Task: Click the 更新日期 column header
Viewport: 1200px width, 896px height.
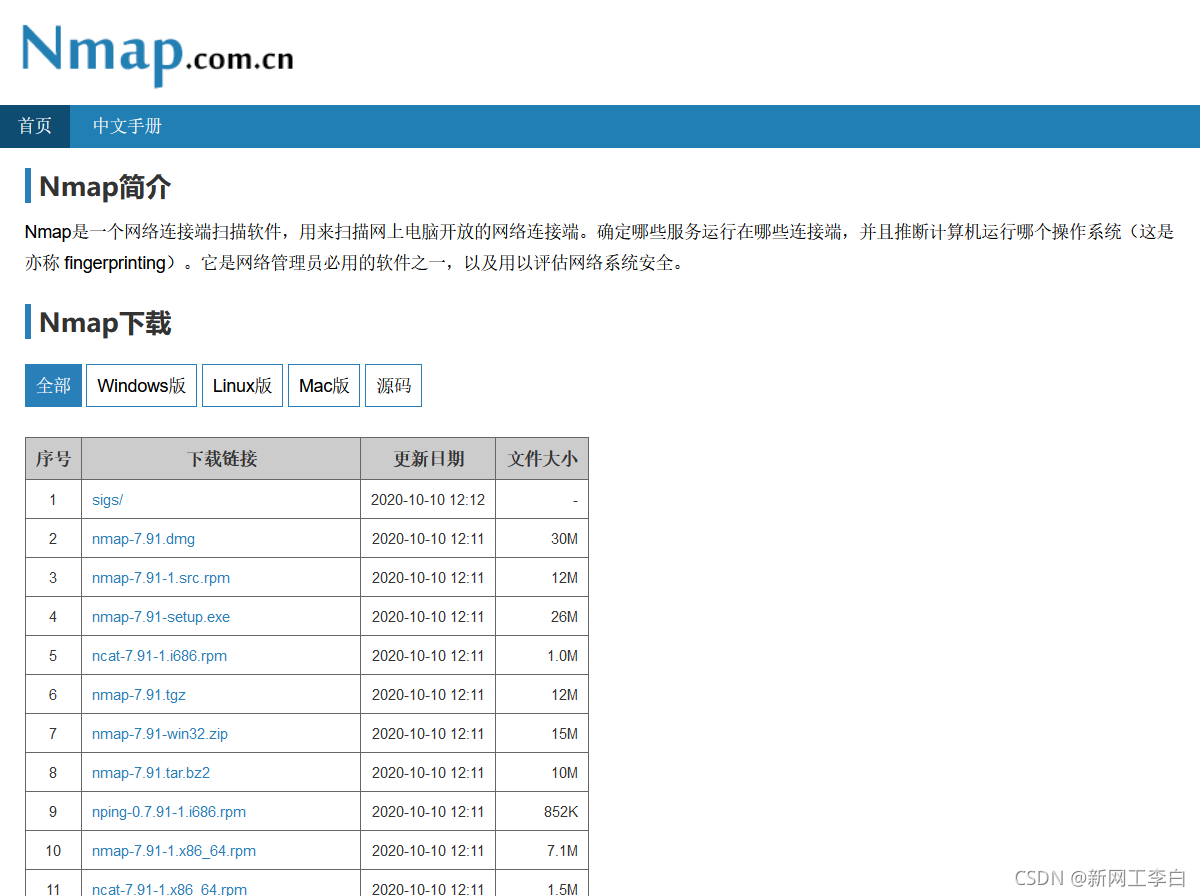Action: (x=428, y=459)
